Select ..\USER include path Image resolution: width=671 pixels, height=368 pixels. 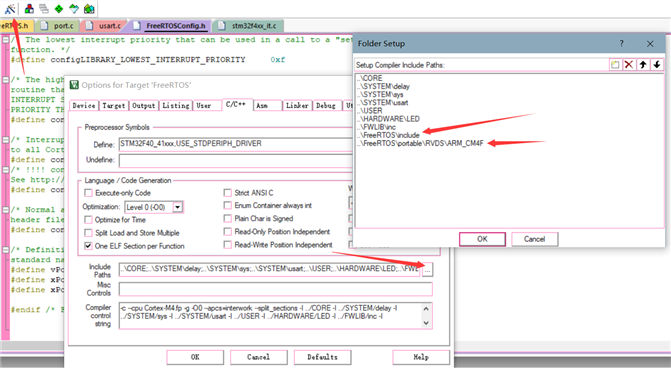click(x=370, y=111)
